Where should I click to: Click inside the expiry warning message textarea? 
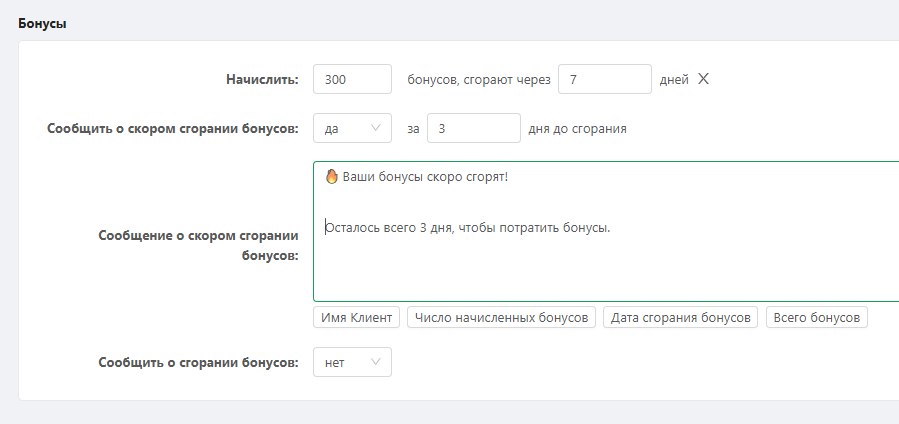coord(606,231)
